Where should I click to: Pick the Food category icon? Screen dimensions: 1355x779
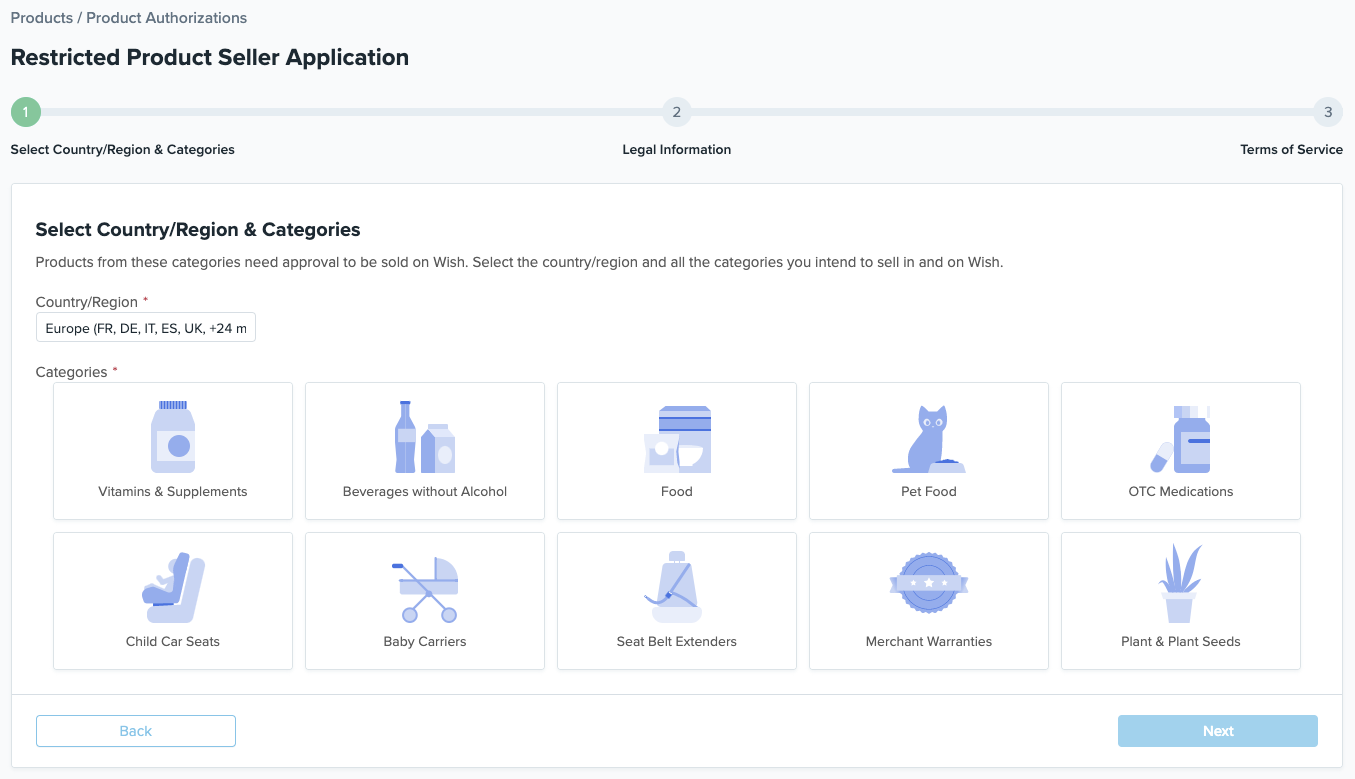click(x=677, y=439)
